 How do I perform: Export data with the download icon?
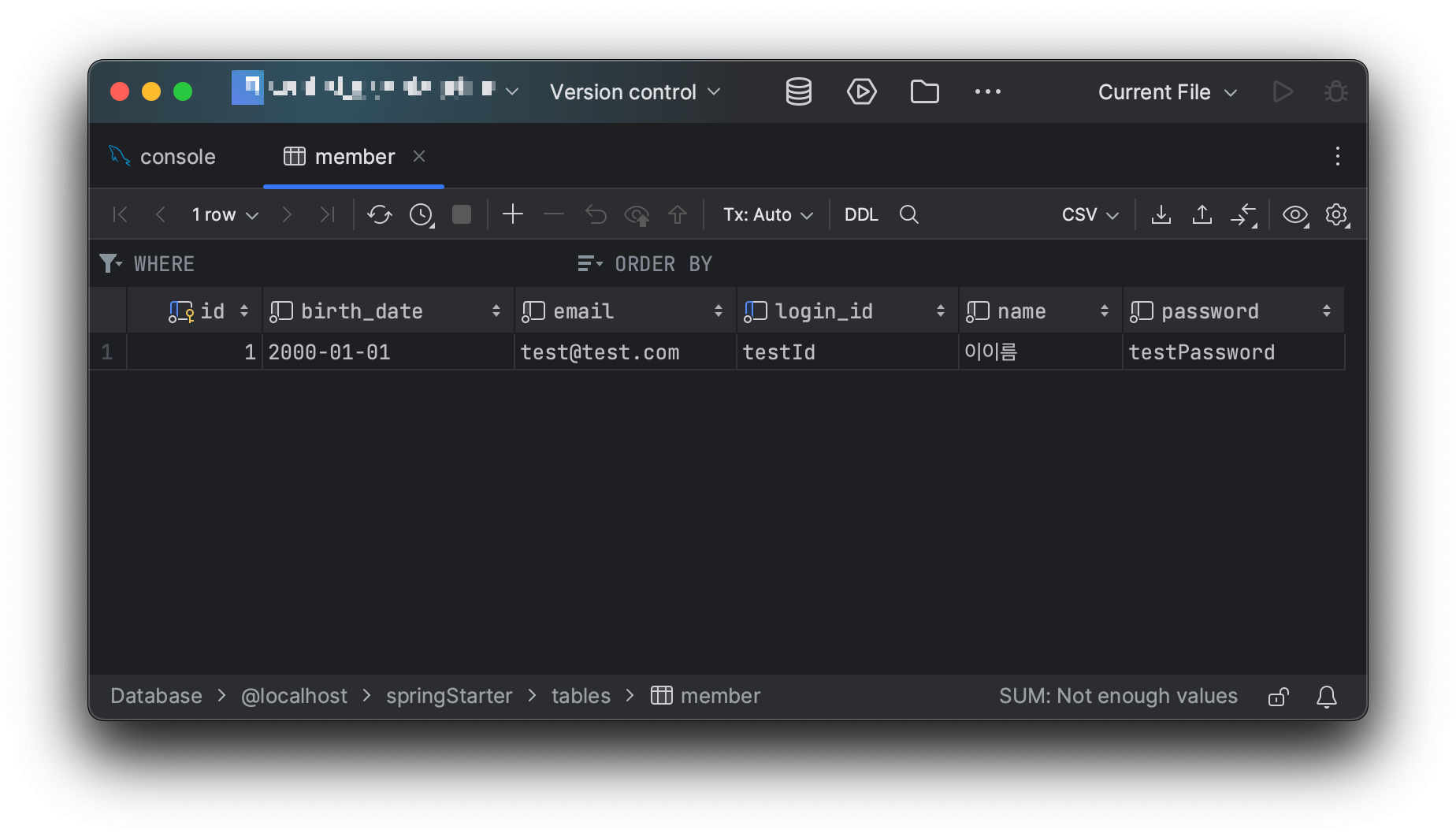tap(1161, 214)
